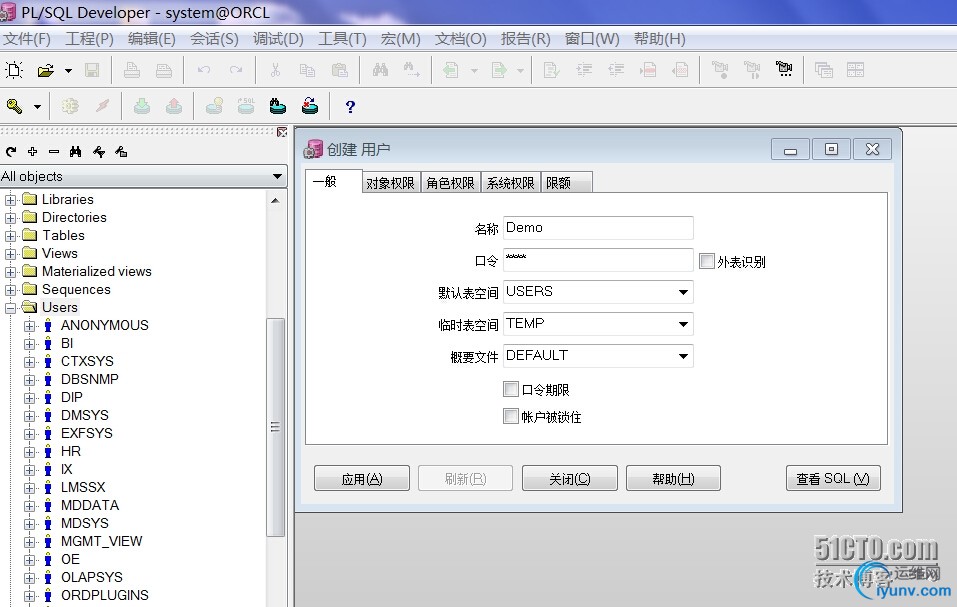The width and height of the screenshot is (957, 607).
Task: Collapse the Users folder node
Action: [x=10, y=307]
